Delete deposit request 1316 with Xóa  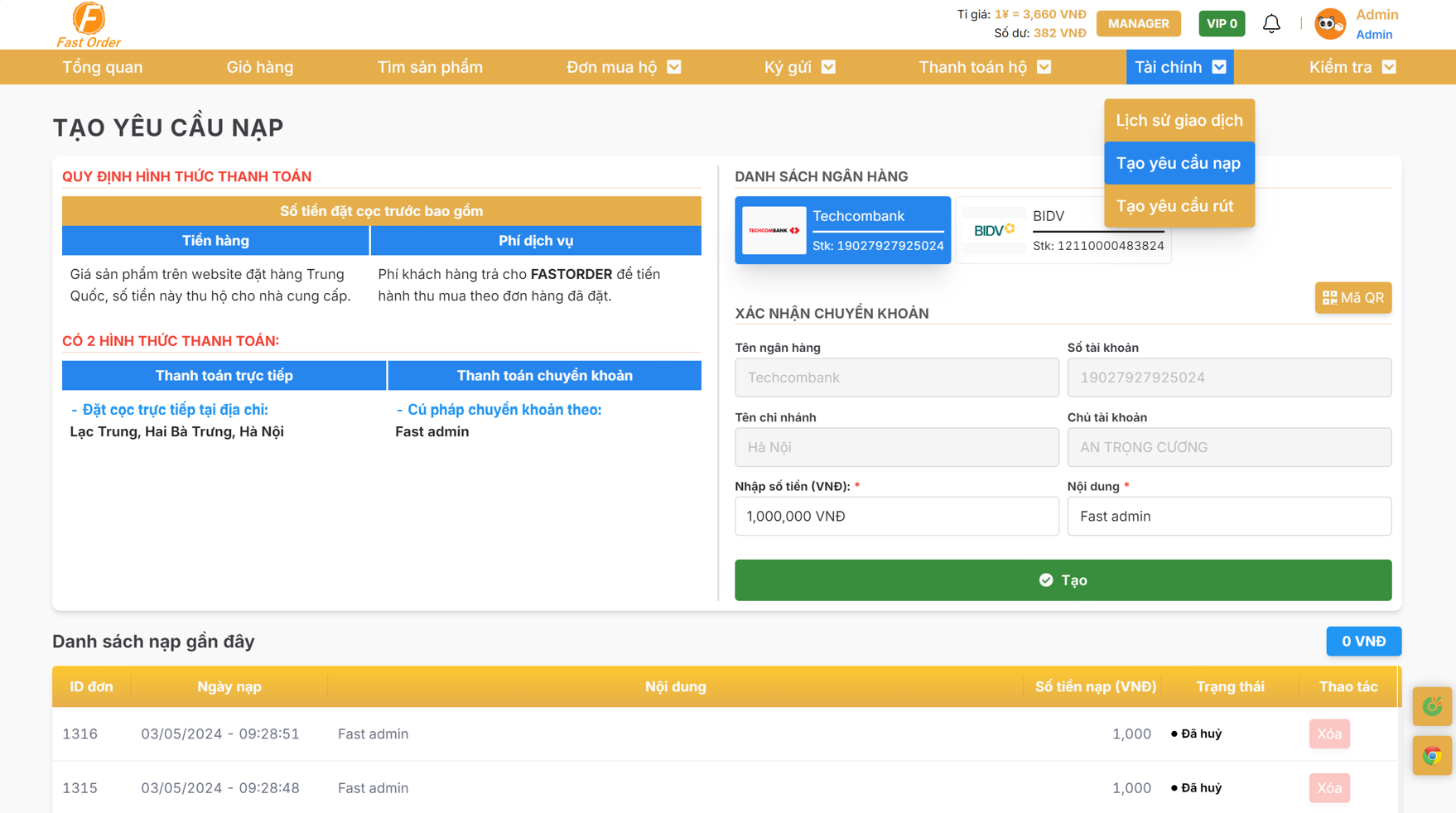click(x=1329, y=734)
